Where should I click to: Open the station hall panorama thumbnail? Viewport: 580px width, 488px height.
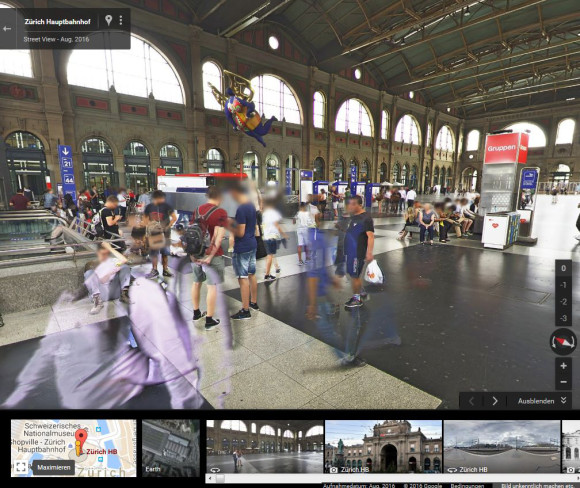pos(264,447)
